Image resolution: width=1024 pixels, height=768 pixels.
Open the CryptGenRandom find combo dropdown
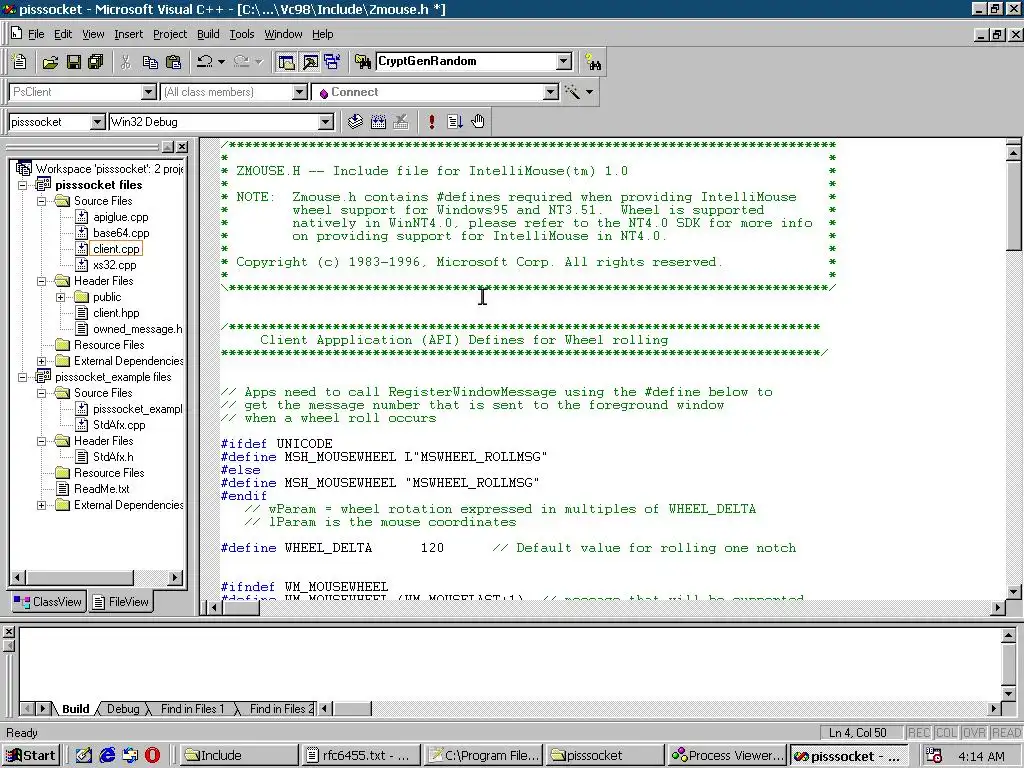(x=564, y=61)
